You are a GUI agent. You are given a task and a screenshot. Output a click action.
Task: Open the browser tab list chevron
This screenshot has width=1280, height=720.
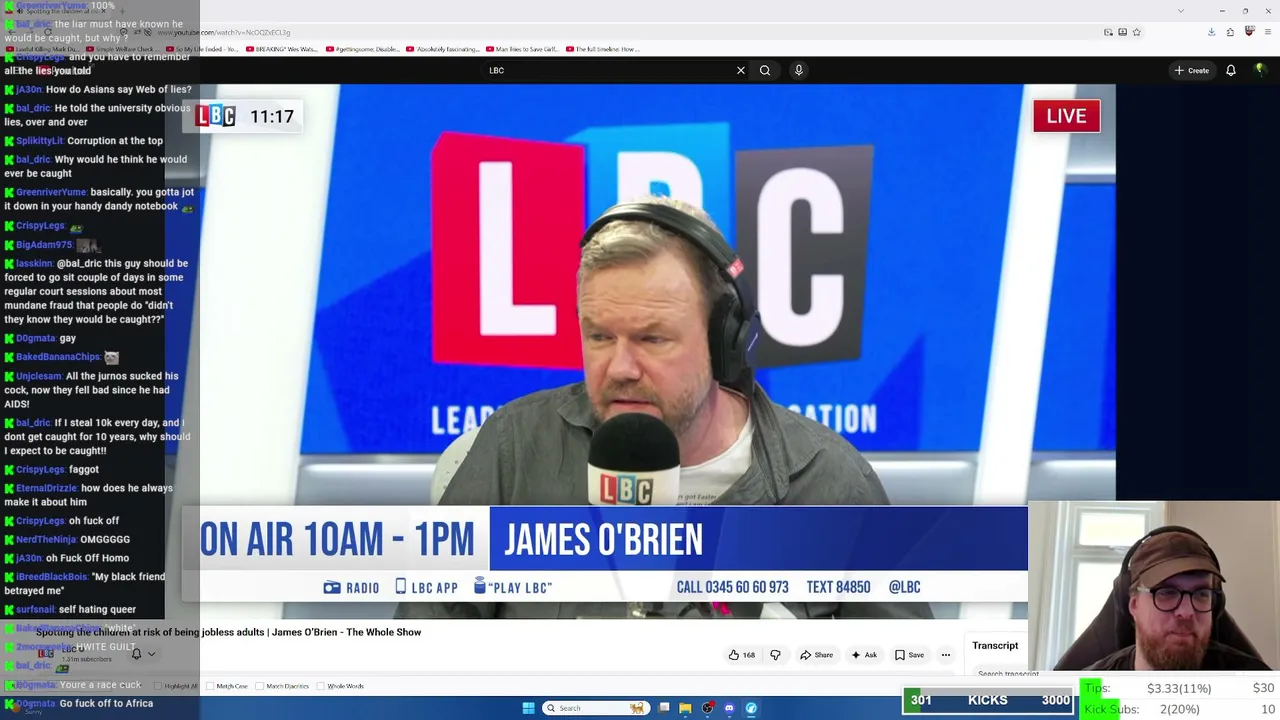click(1181, 11)
